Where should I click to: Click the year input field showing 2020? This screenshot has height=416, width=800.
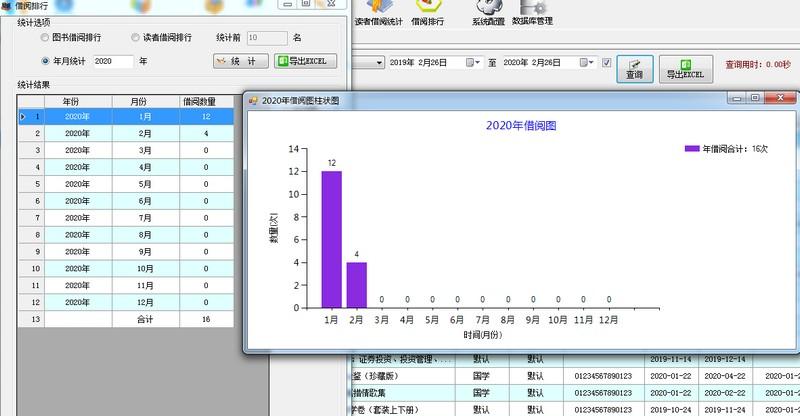click(x=113, y=61)
